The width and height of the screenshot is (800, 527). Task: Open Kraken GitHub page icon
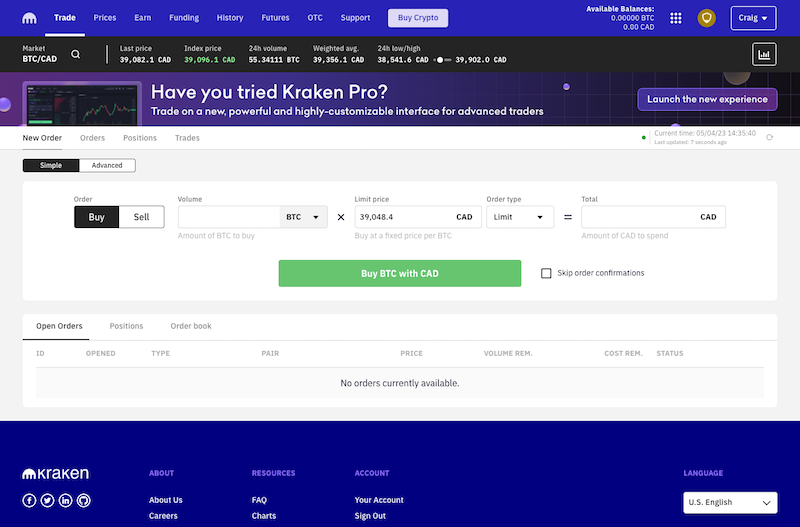[x=84, y=500]
